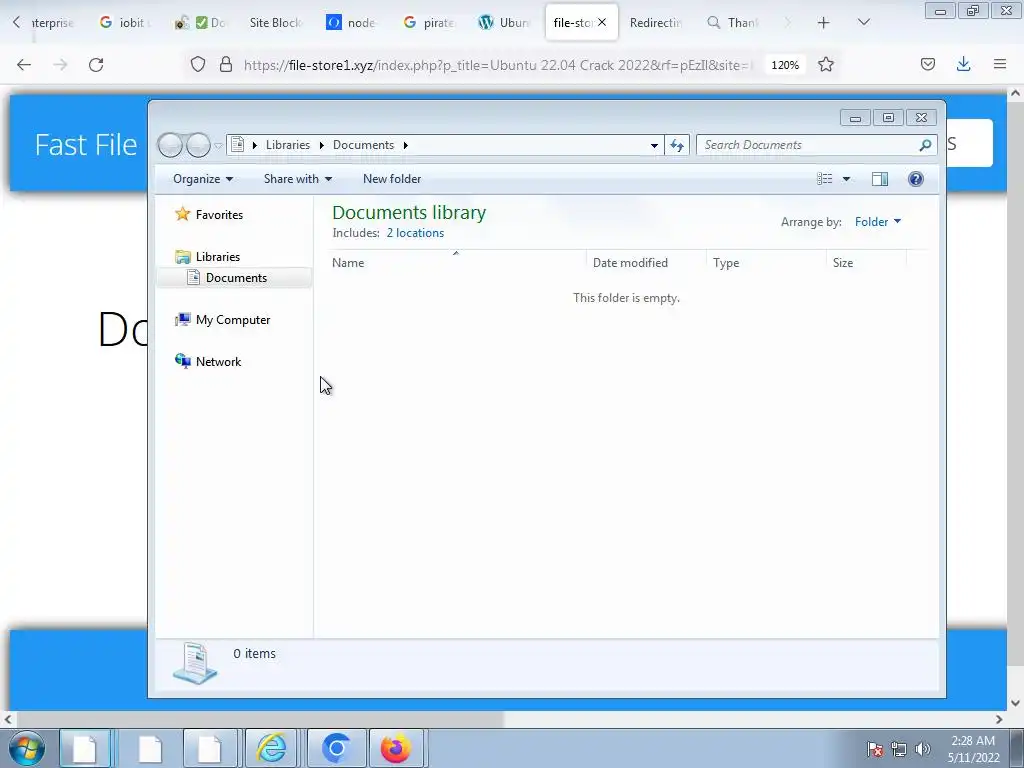Click the 120% zoom level indicator
Viewport: 1024px width, 768px height.
(785, 65)
